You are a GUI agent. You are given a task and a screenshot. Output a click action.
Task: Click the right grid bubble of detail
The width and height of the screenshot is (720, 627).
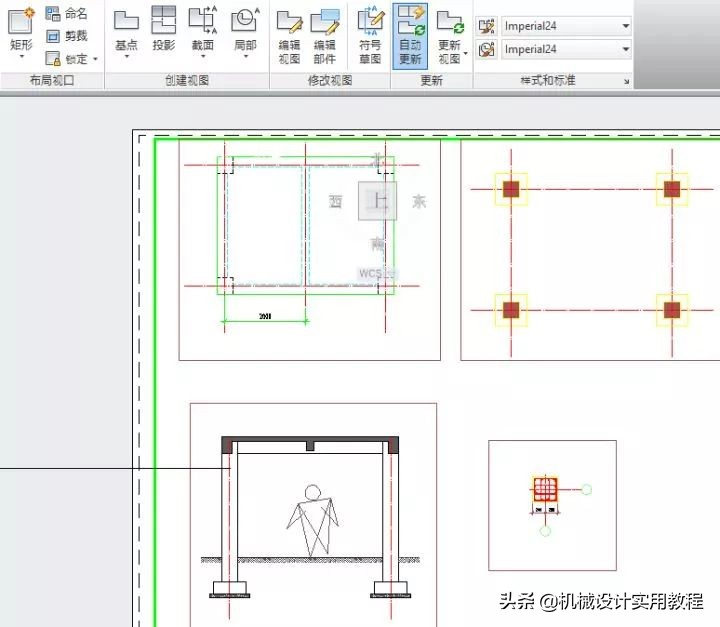(586, 489)
